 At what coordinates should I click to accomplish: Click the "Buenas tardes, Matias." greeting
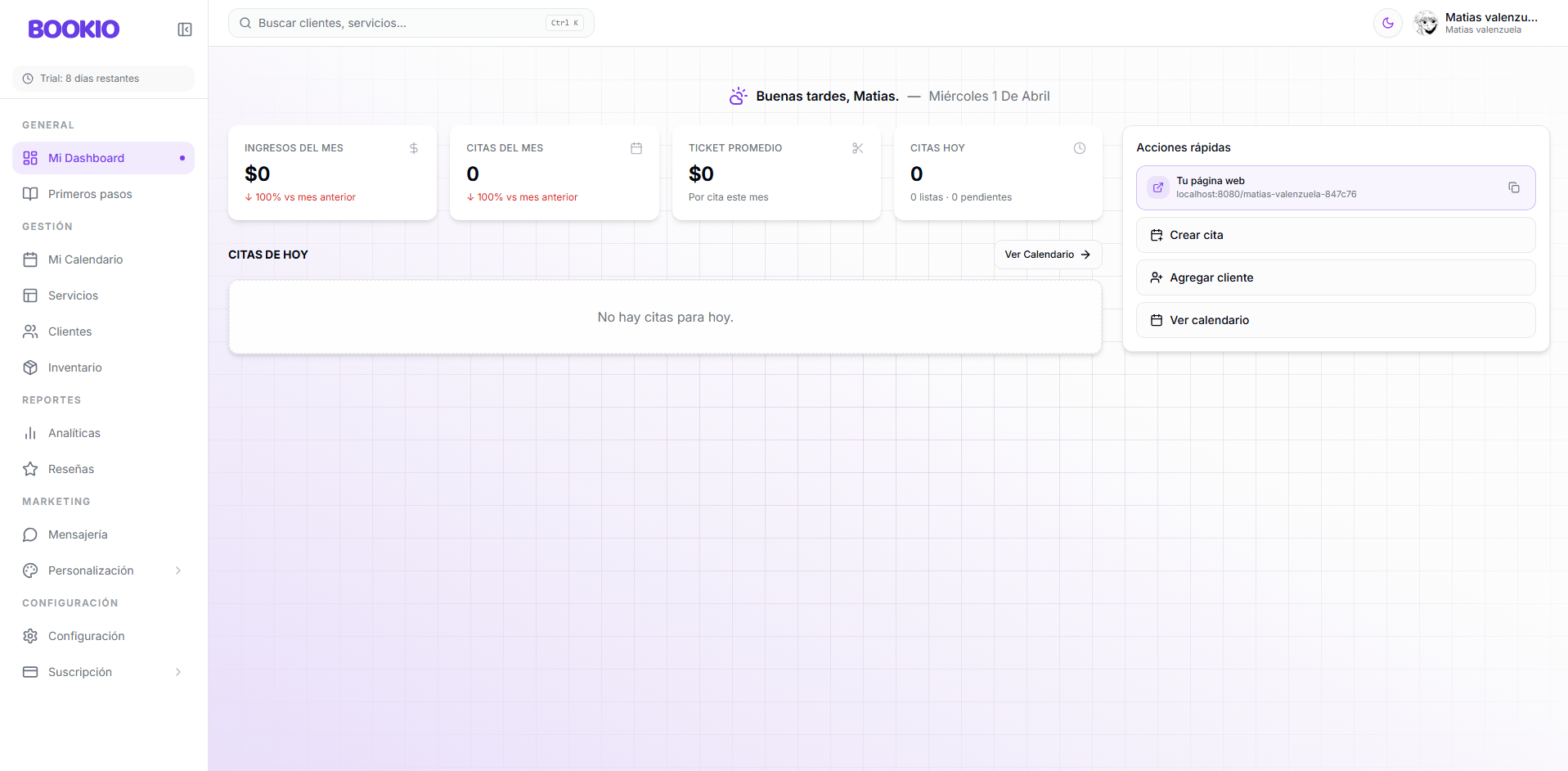pyautogui.click(x=827, y=96)
